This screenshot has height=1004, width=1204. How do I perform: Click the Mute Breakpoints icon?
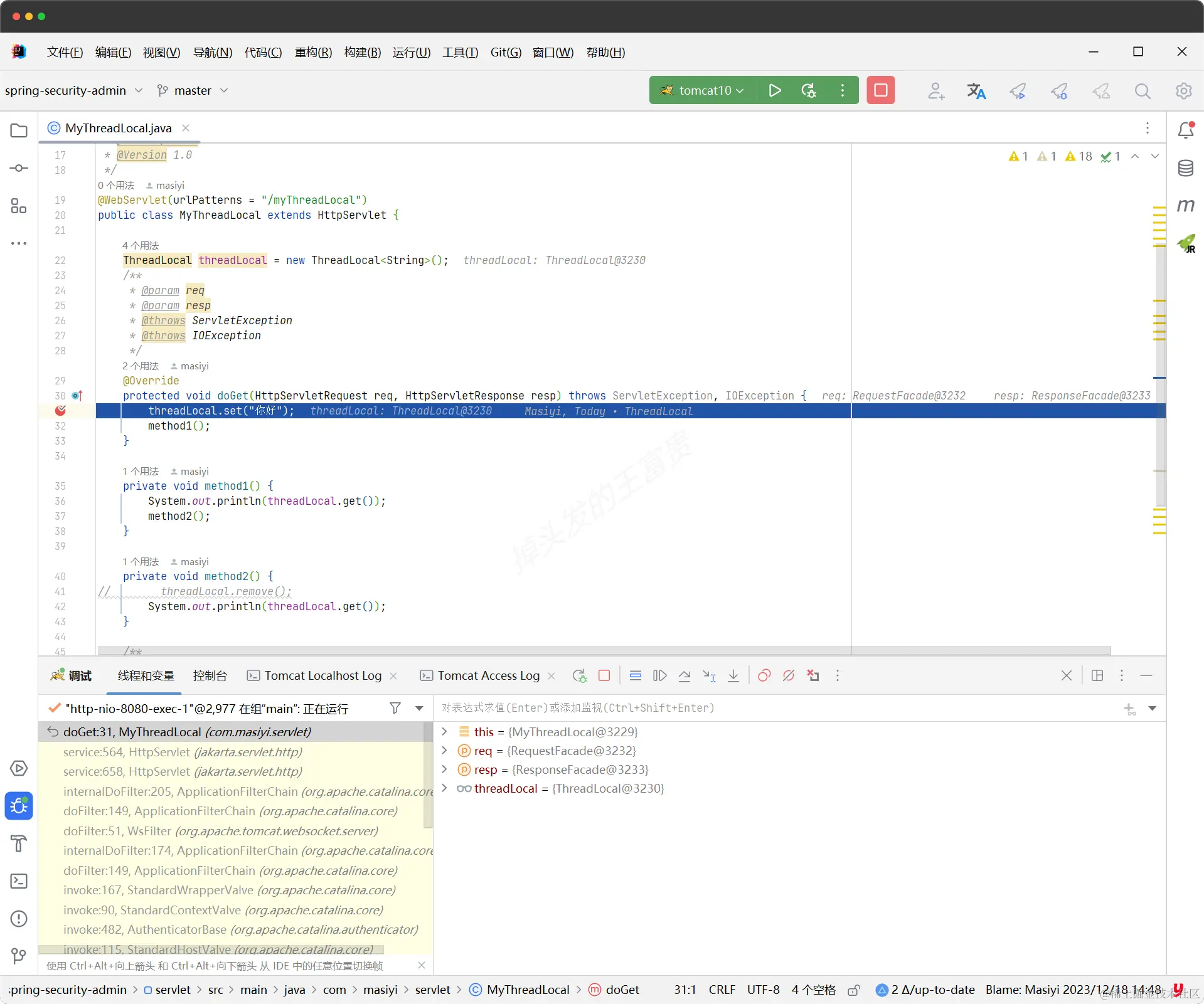click(x=789, y=675)
